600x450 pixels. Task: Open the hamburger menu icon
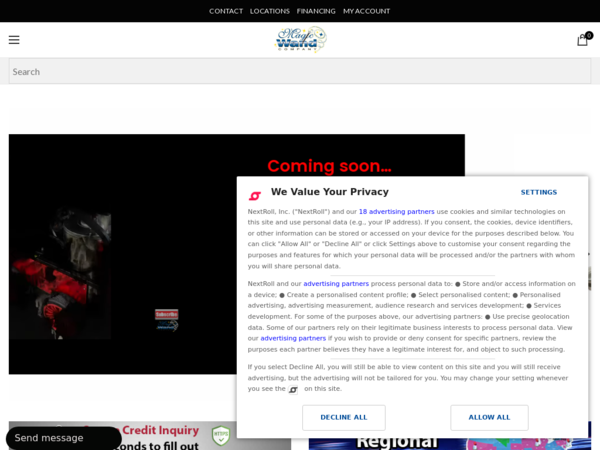pyautogui.click(x=14, y=40)
